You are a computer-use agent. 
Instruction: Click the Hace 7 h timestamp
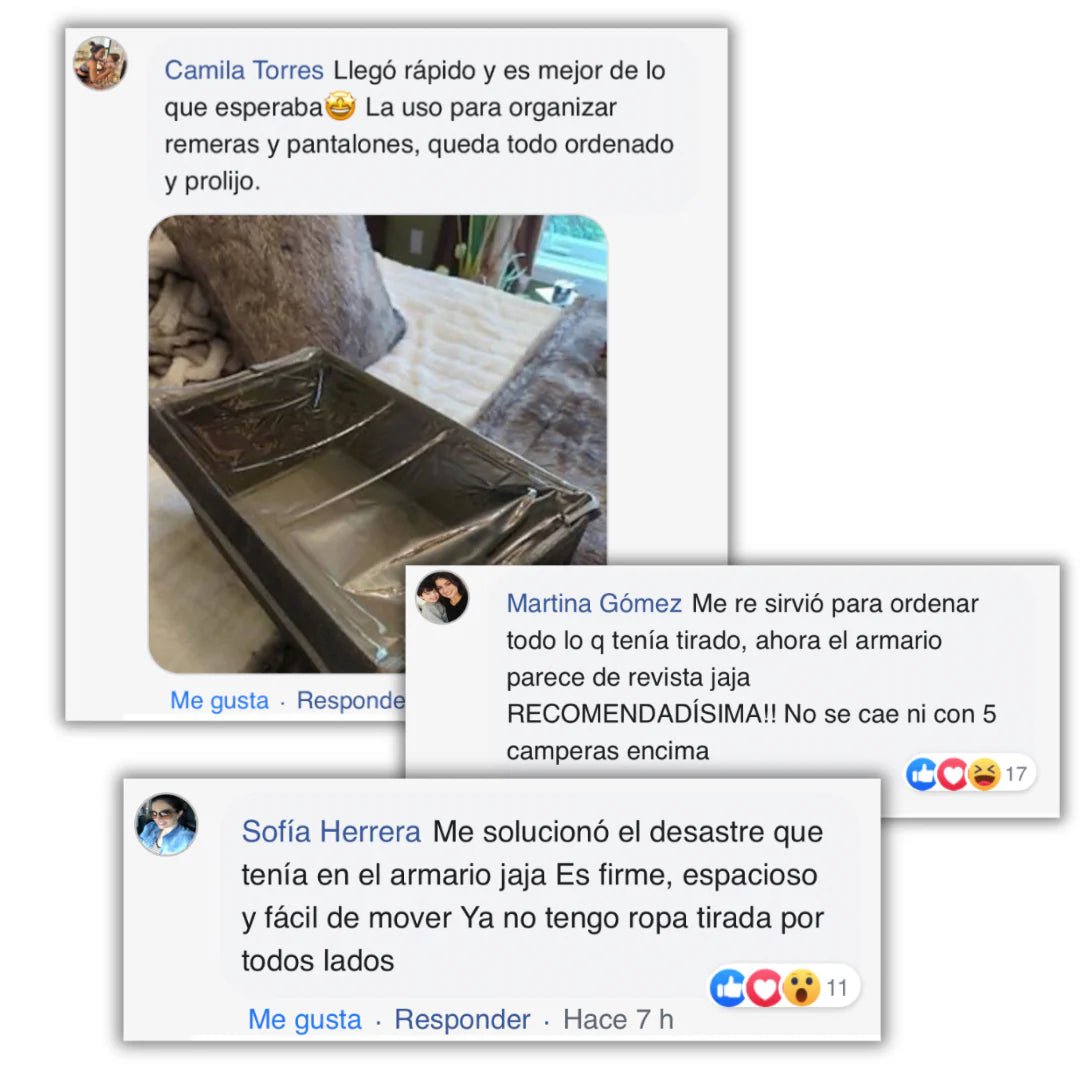pos(618,1019)
